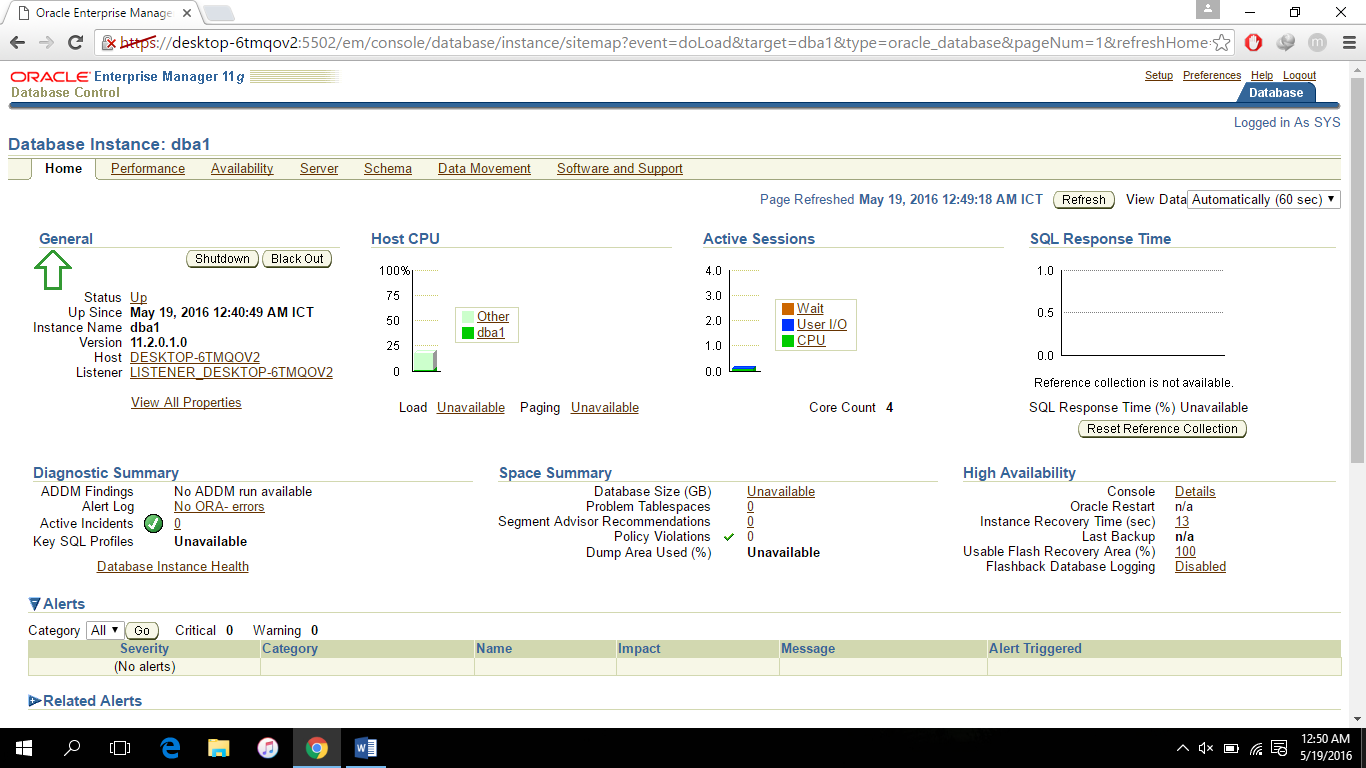Image resolution: width=1366 pixels, height=768 pixels.
Task: Click the Usable Flash Recovery Area value 100
Action: (1185, 552)
